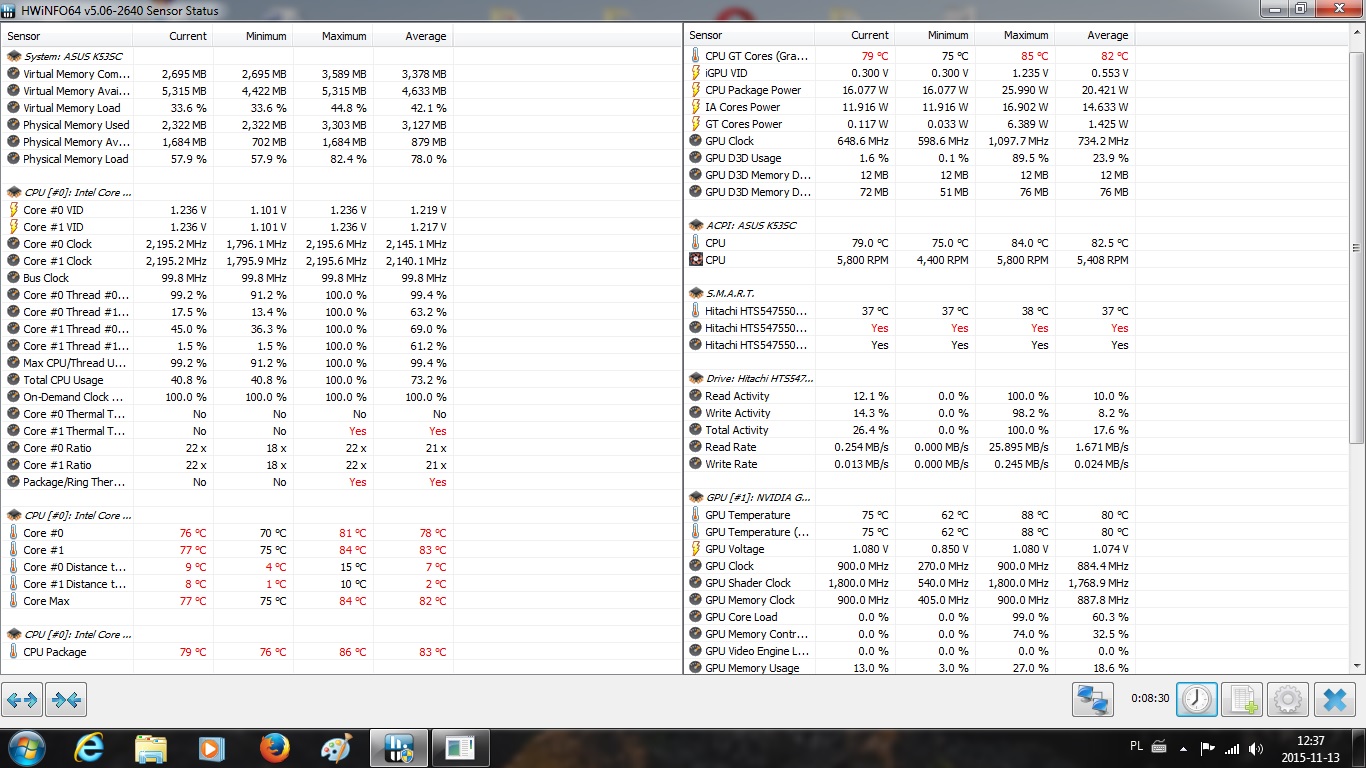
Task: Select the Drive: Hitachi HTS547 group header
Action: pyautogui.click(x=750, y=379)
